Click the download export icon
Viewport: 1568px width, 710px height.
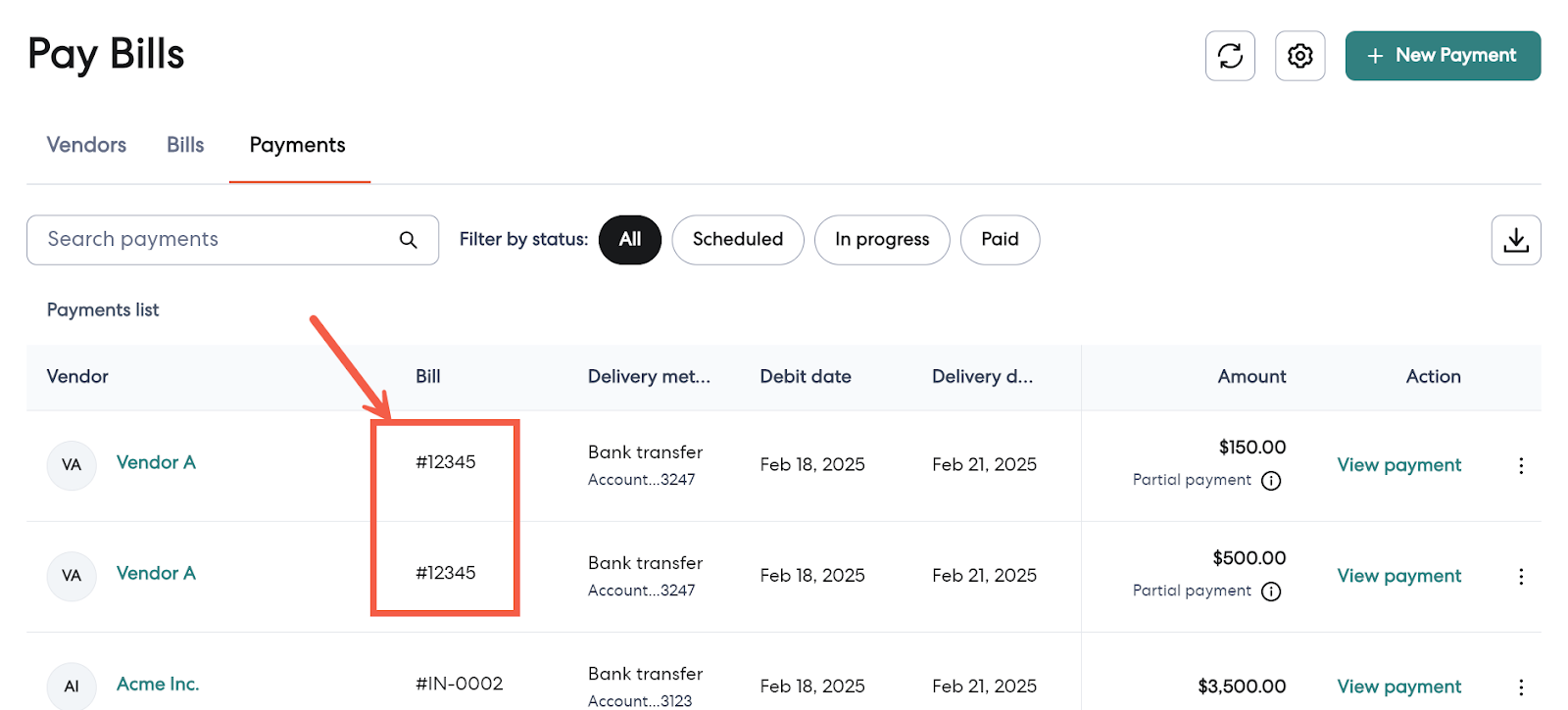click(1515, 240)
